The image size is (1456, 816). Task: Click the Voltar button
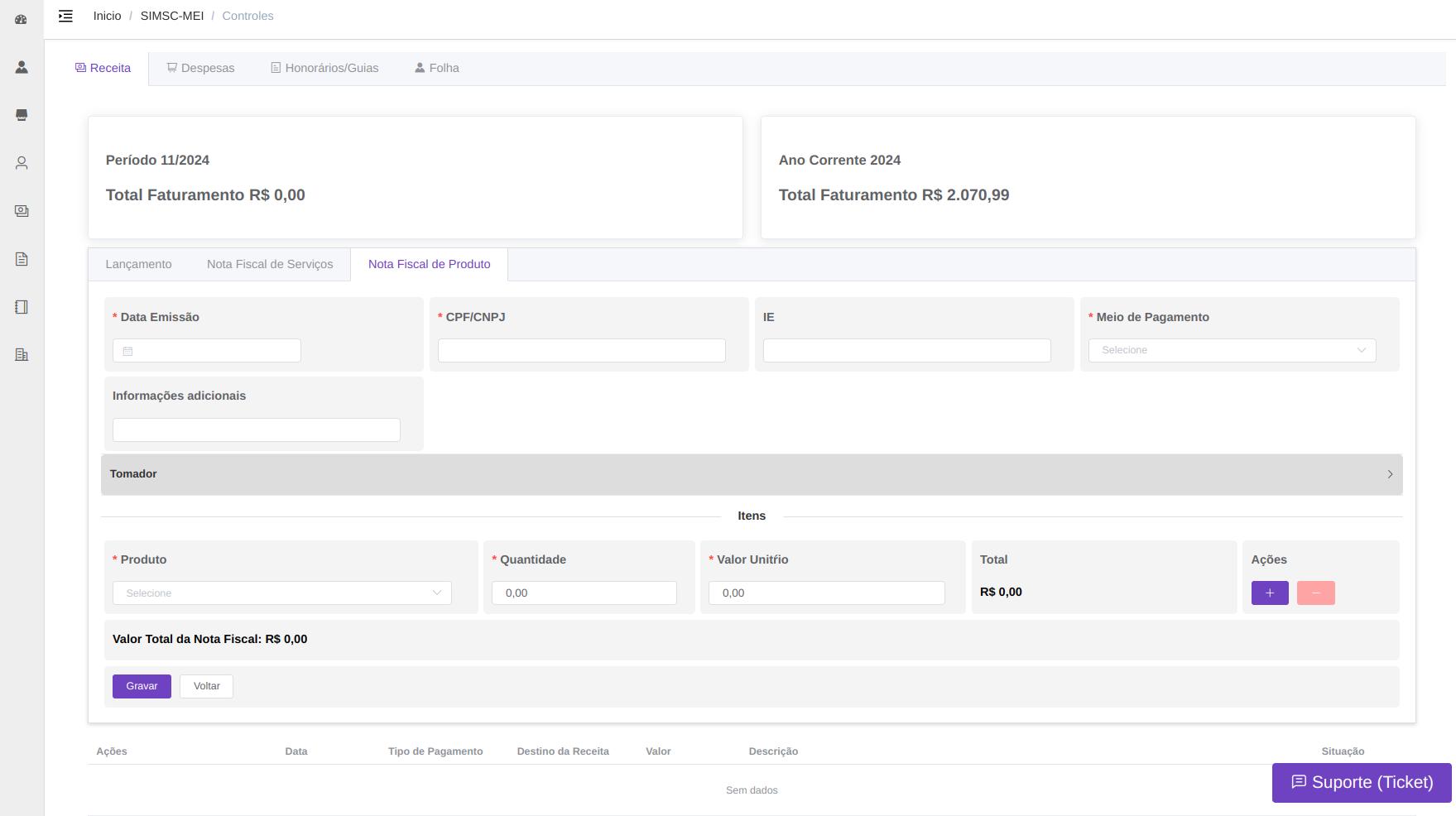tap(206, 686)
